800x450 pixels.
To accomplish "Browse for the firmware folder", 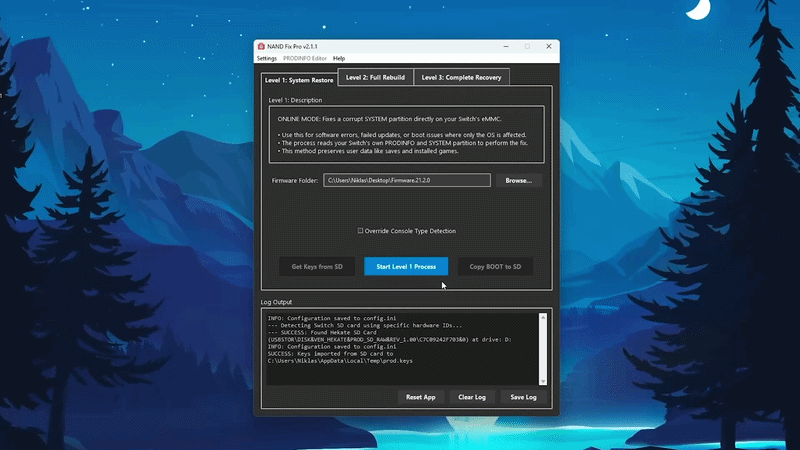I will tap(518, 180).
